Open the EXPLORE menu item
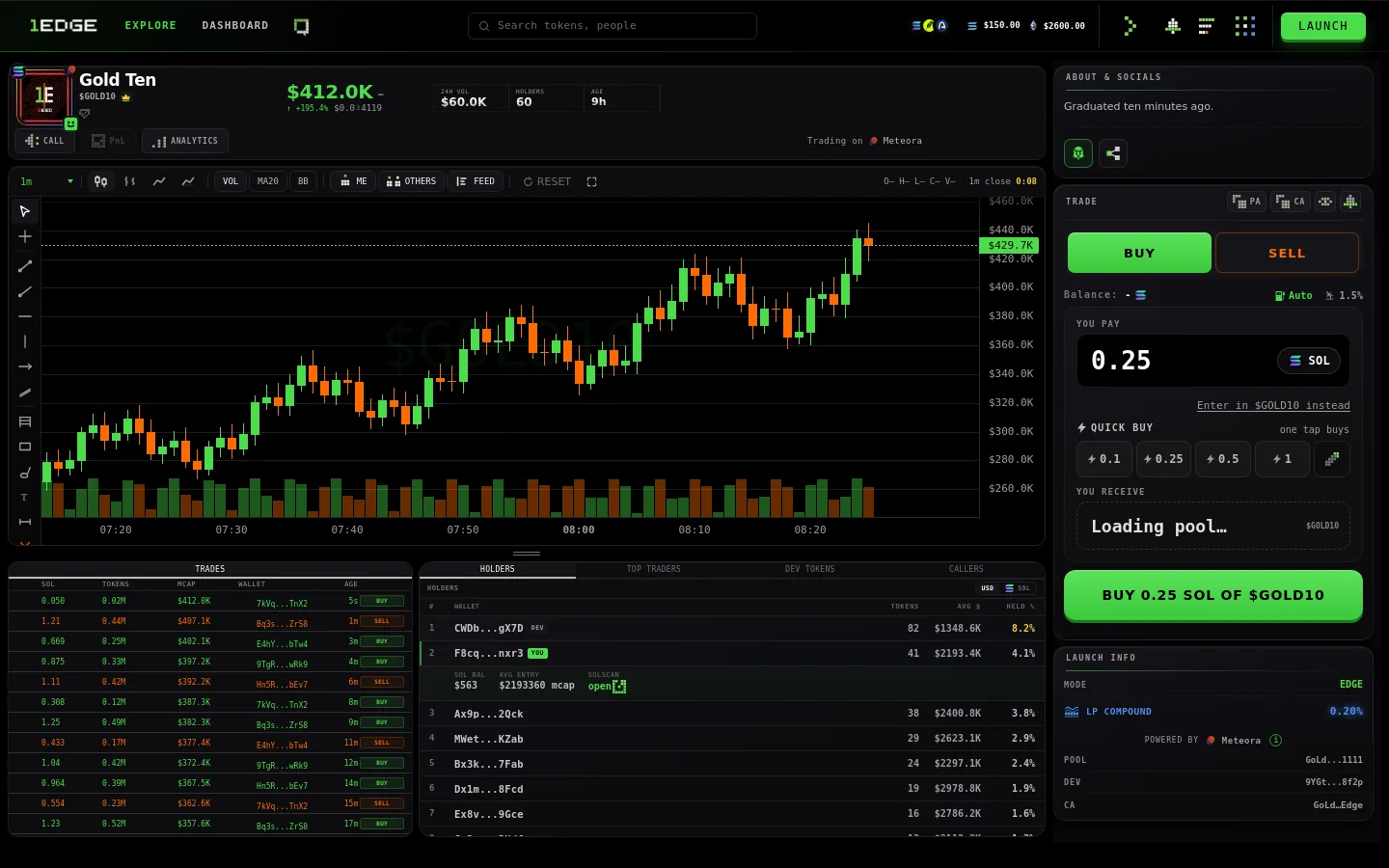The height and width of the screenshot is (868, 1389). pos(150,26)
